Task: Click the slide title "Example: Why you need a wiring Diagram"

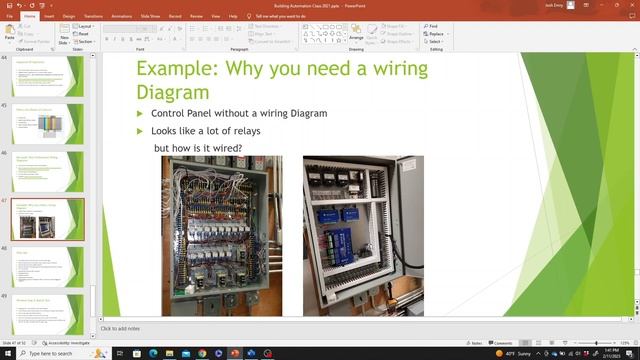Action: [x=282, y=80]
